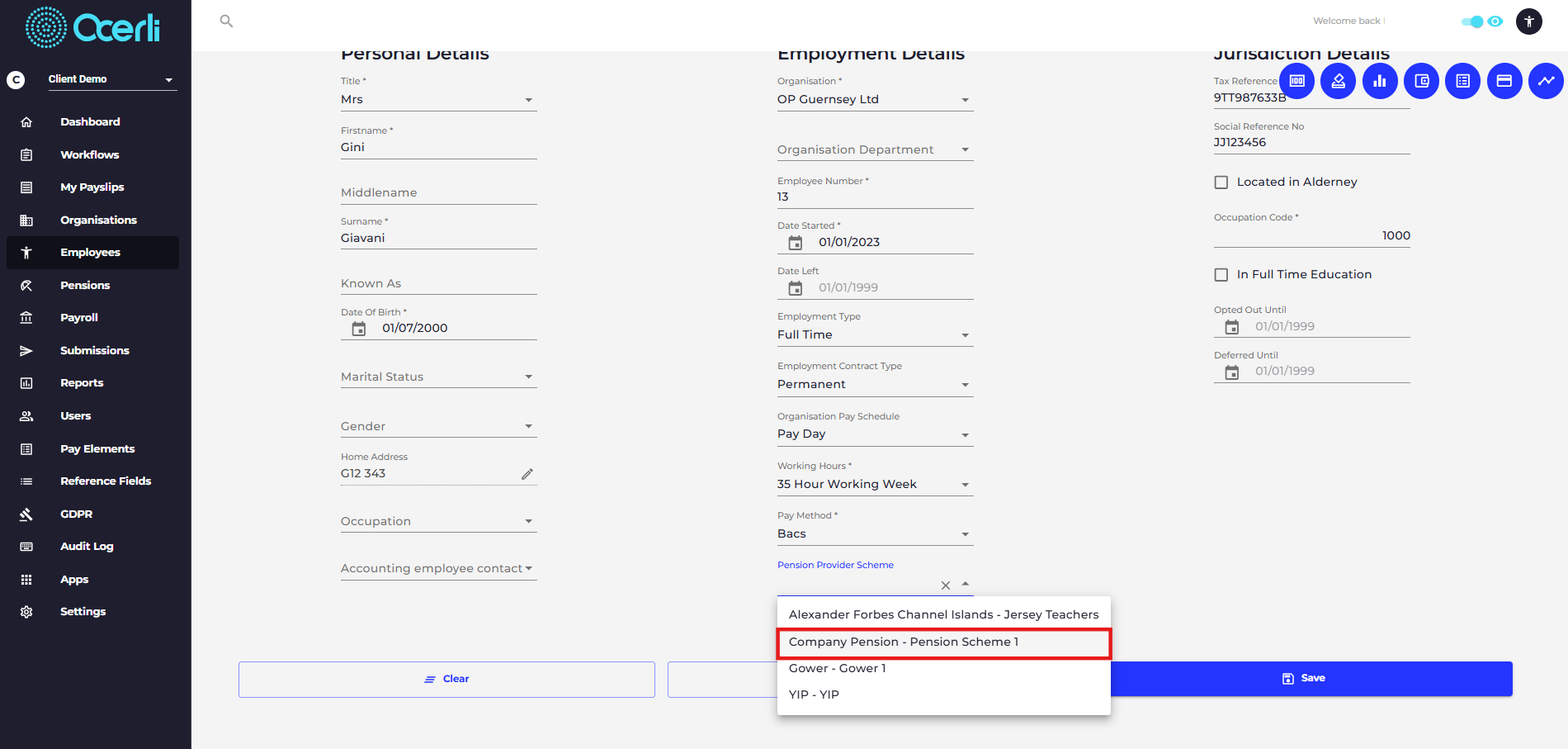Click the blue money counter icon button
Screen dimensions: 1568x749
[1296, 81]
